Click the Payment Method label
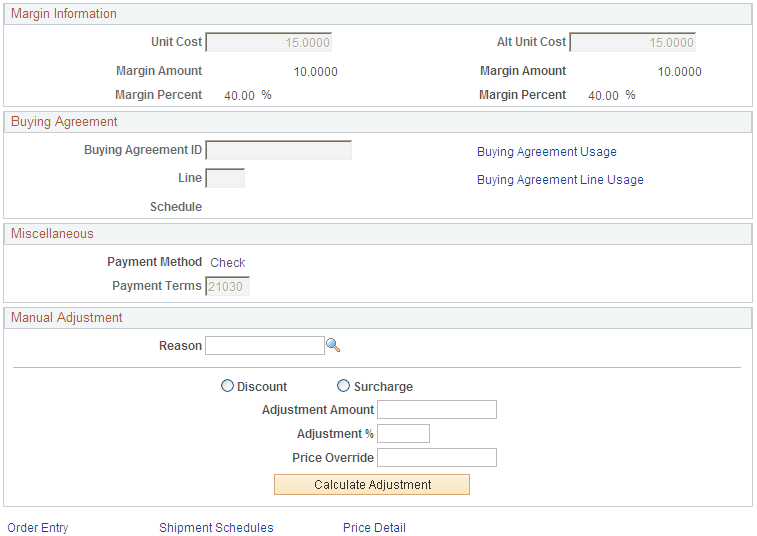The width and height of the screenshot is (757, 536). coord(154,262)
